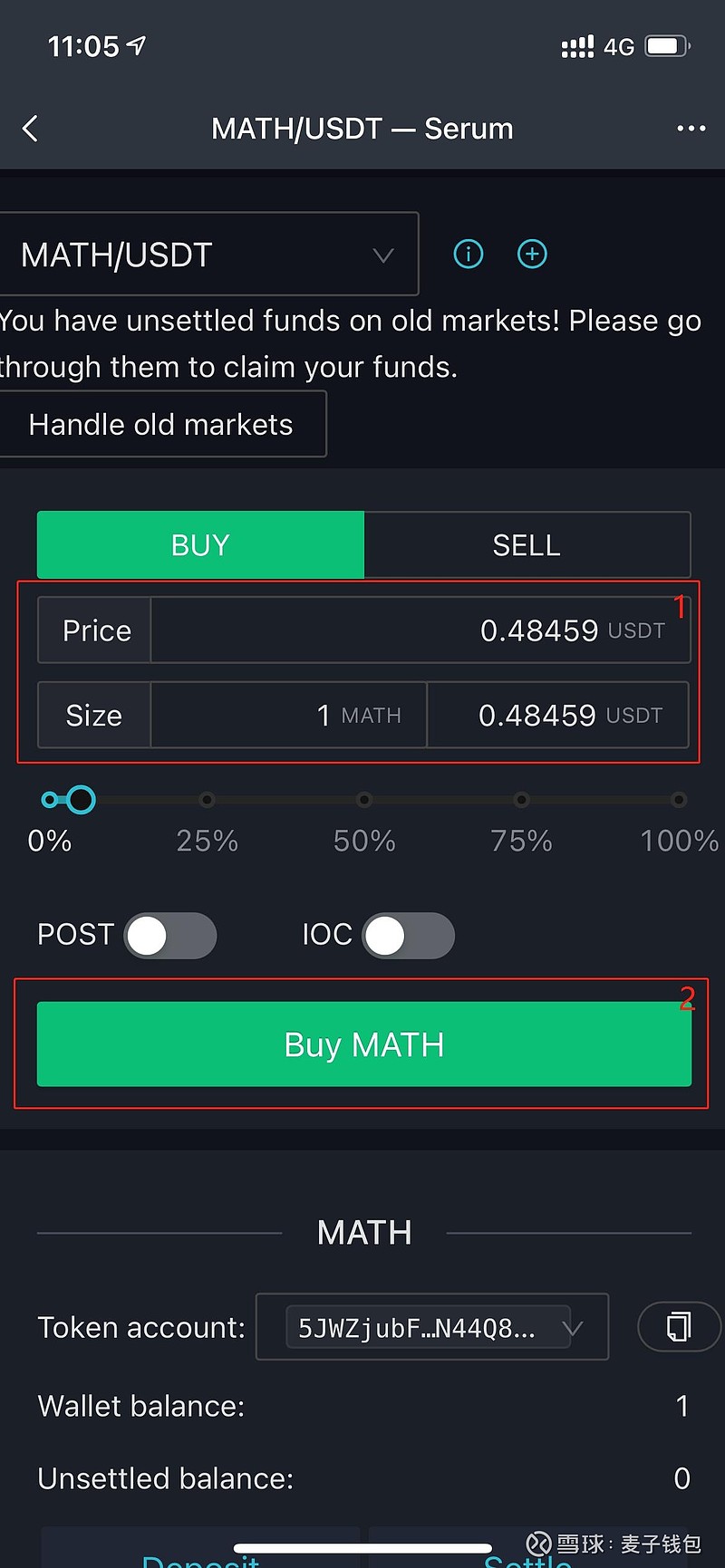The height and width of the screenshot is (1568, 725).
Task: Click the Handle old markets button
Action: click(x=161, y=424)
